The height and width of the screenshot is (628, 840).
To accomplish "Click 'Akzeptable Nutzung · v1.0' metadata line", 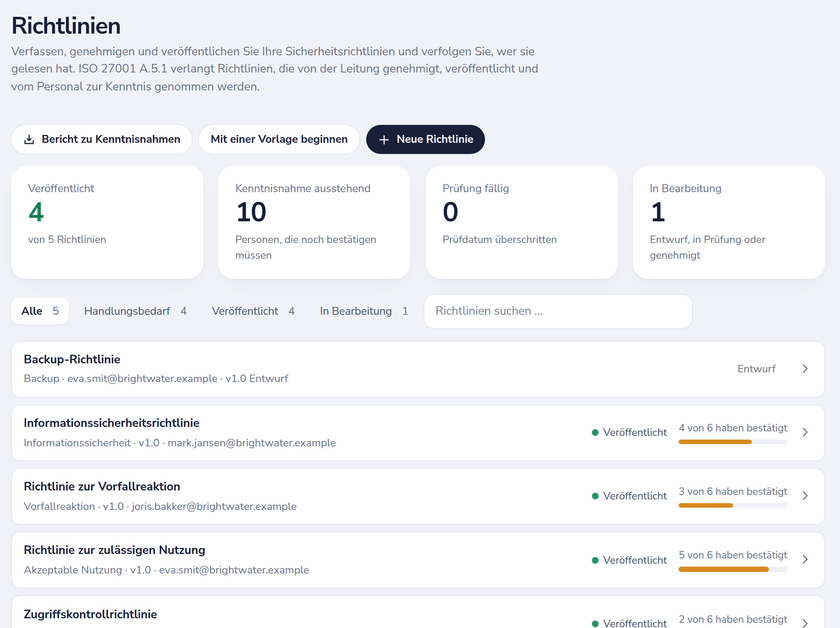I will coord(166,570).
